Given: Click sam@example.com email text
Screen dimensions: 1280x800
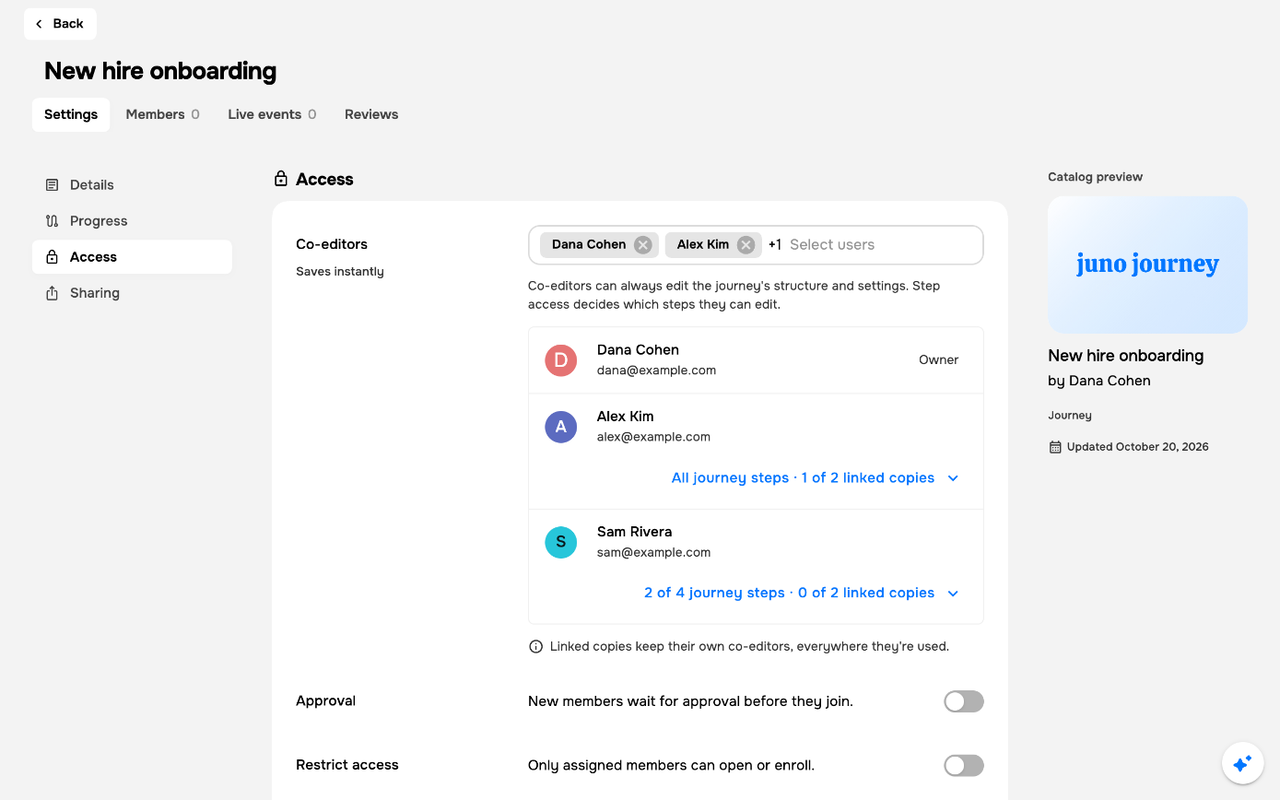Looking at the screenshot, I should coord(654,552).
